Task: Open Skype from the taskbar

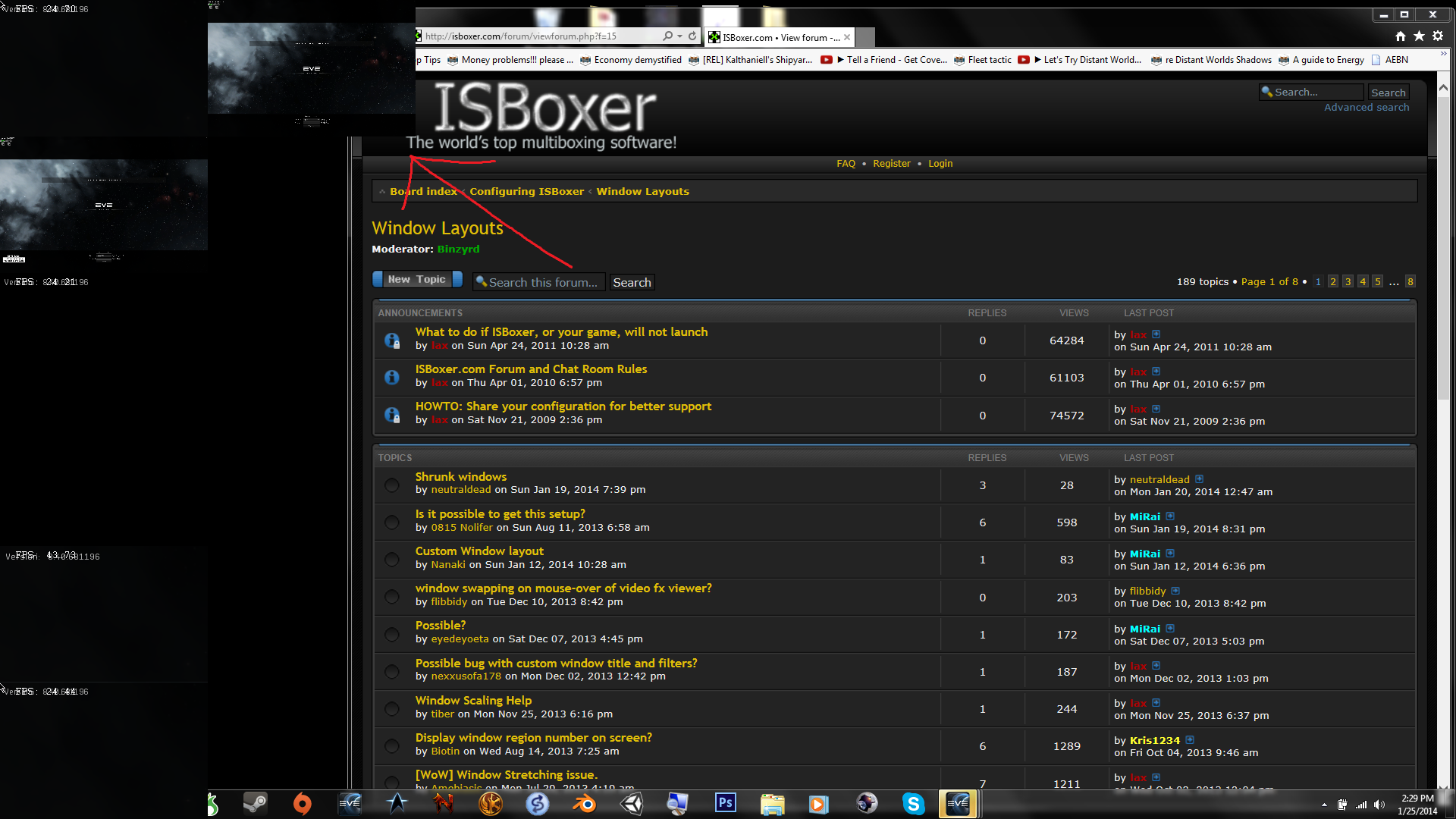Action: pos(914,804)
